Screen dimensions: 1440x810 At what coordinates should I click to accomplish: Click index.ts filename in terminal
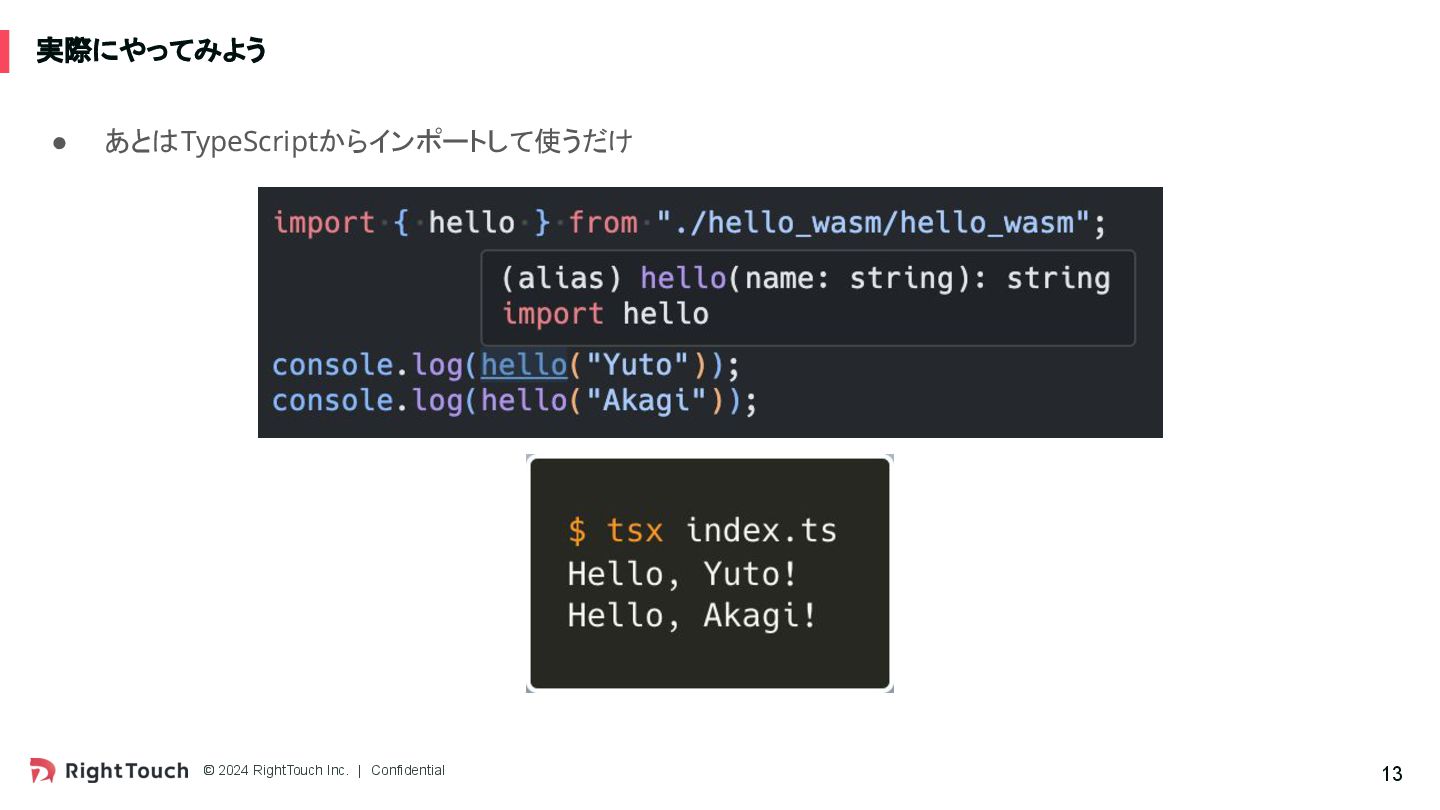click(x=761, y=531)
